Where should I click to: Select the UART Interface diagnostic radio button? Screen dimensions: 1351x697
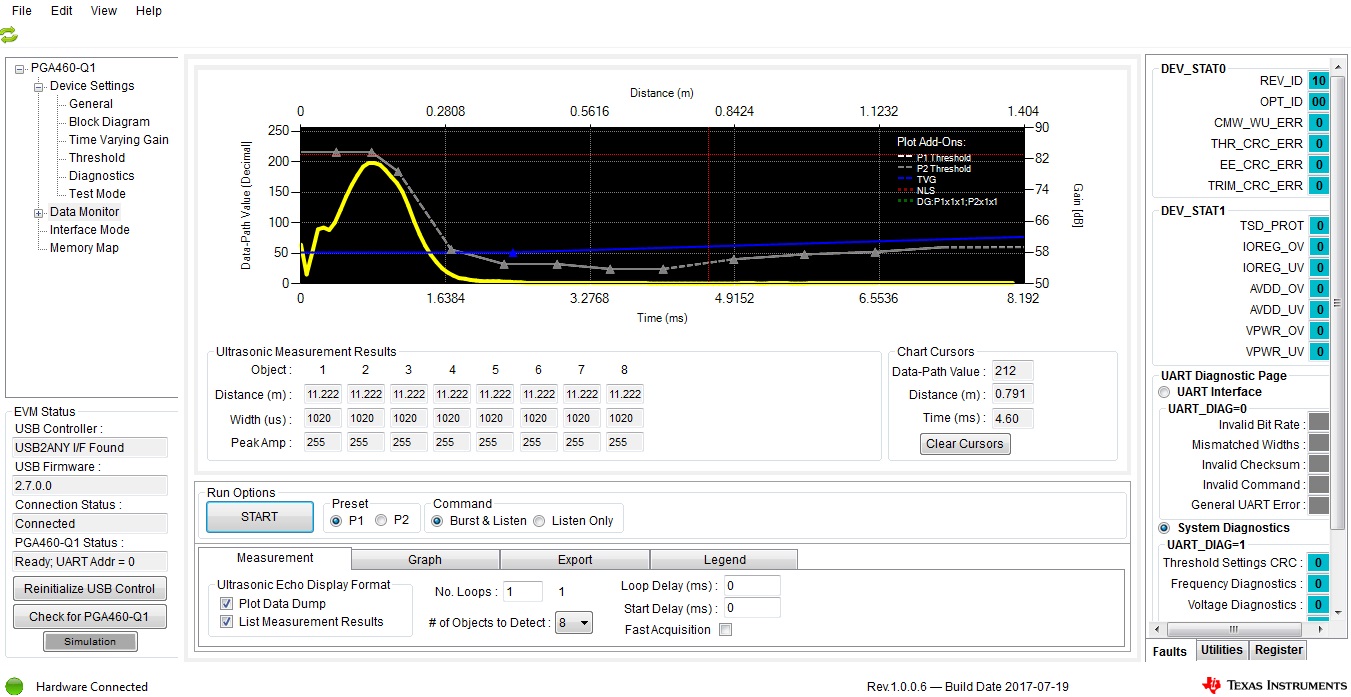[x=1163, y=392]
